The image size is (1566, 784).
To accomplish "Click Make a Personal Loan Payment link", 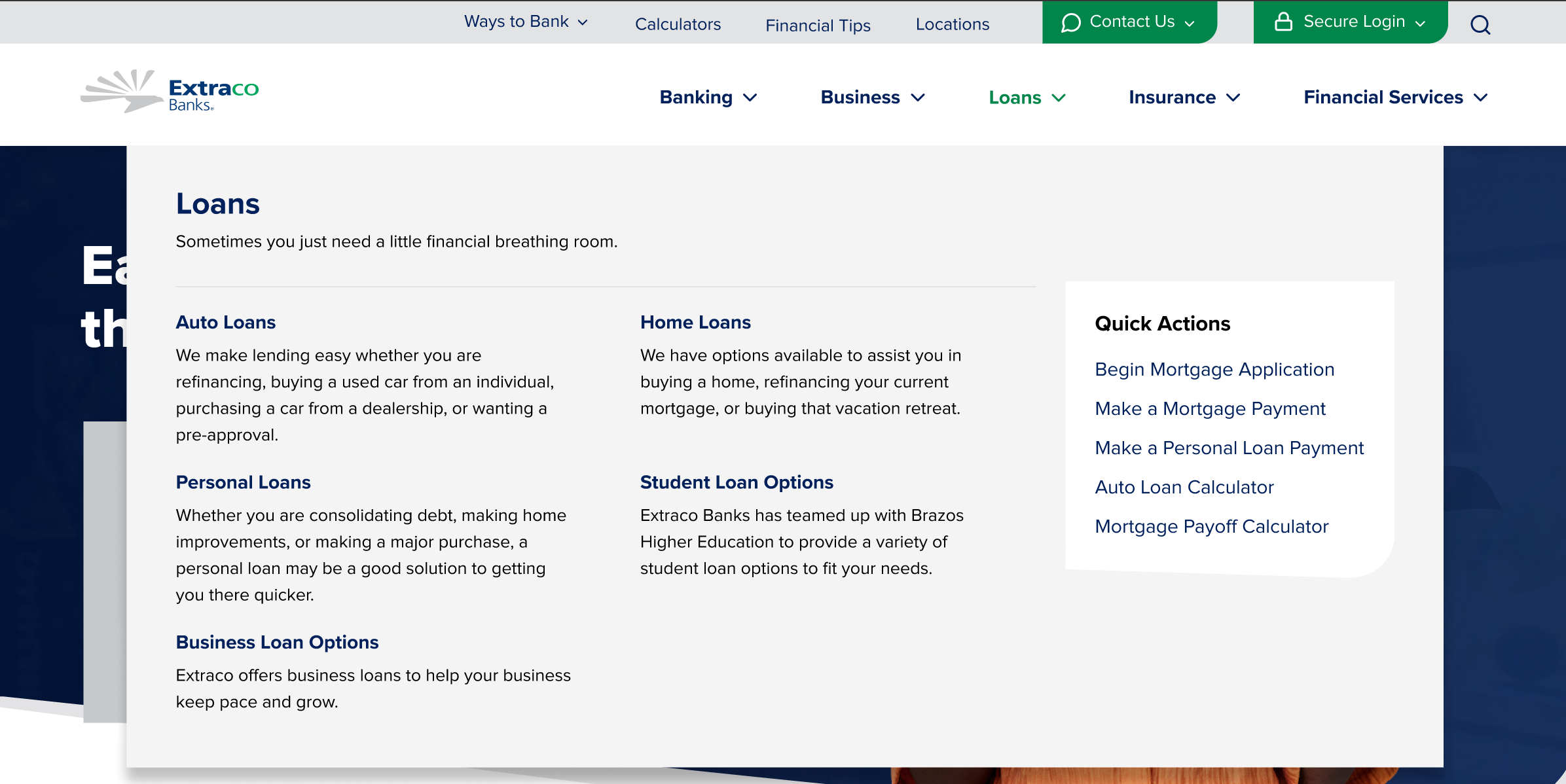I will point(1229,448).
